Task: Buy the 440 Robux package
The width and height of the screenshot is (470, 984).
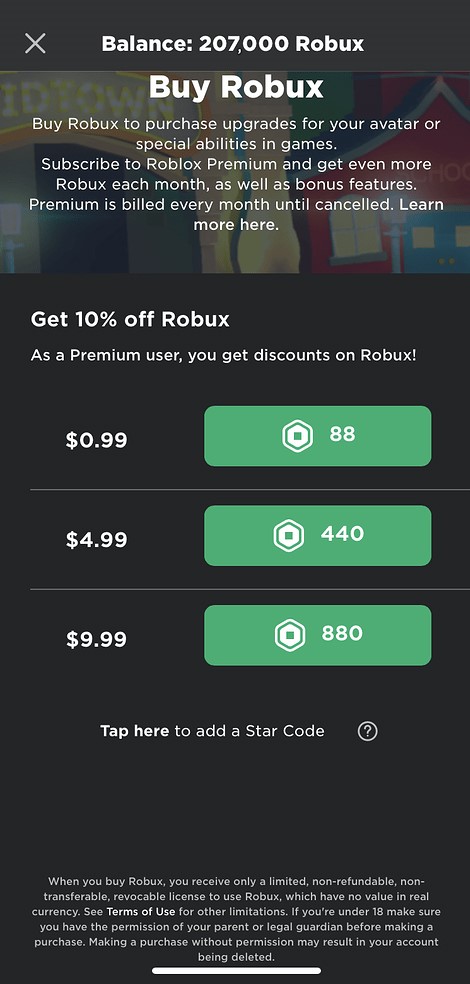Action: (x=318, y=536)
